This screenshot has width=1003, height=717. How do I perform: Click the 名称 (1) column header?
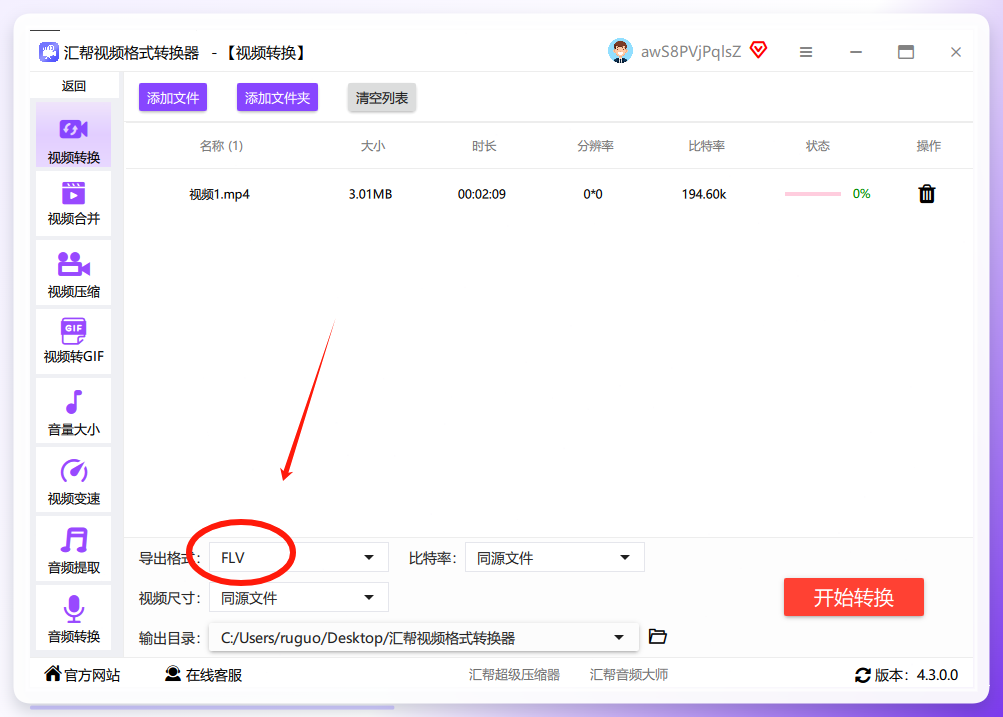pos(221,146)
